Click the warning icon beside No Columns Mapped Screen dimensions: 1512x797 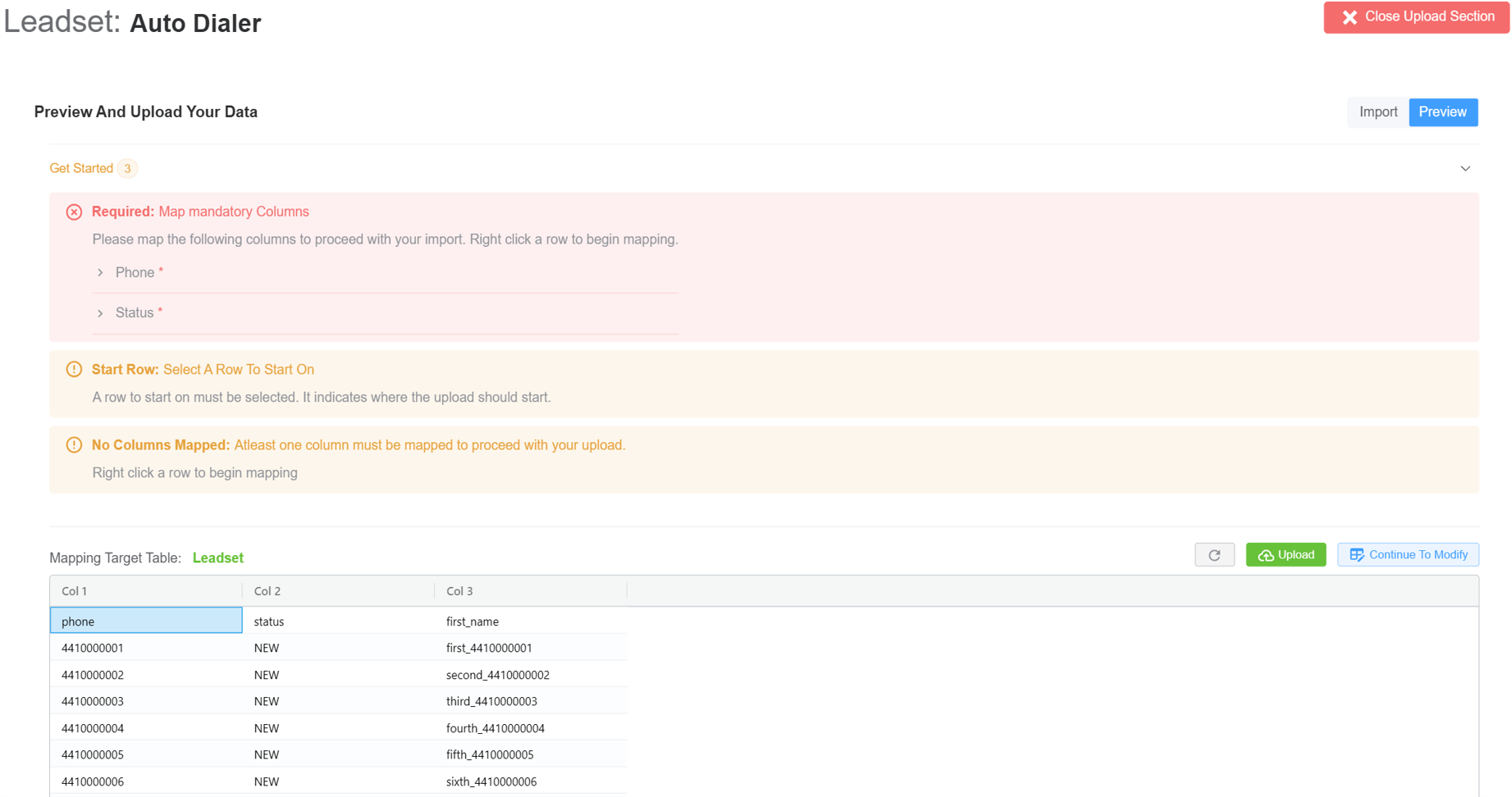[x=74, y=445]
